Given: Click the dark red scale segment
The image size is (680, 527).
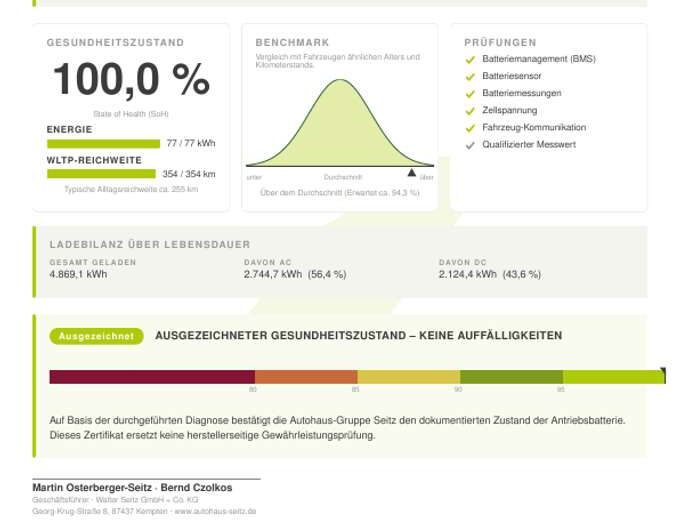Looking at the screenshot, I should 152,377.
